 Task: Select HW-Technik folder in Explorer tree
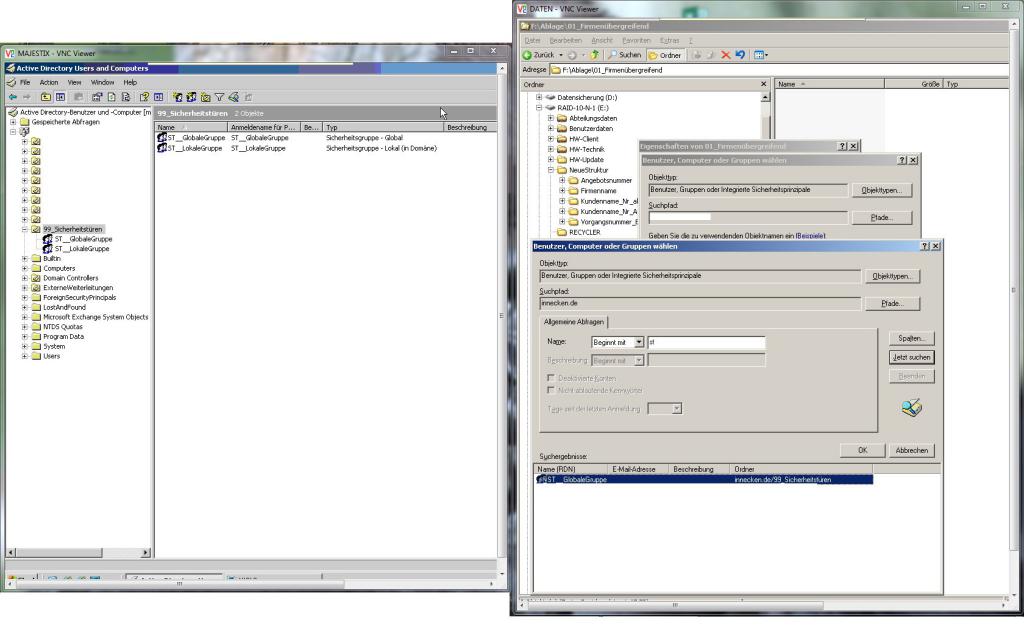[x=586, y=149]
